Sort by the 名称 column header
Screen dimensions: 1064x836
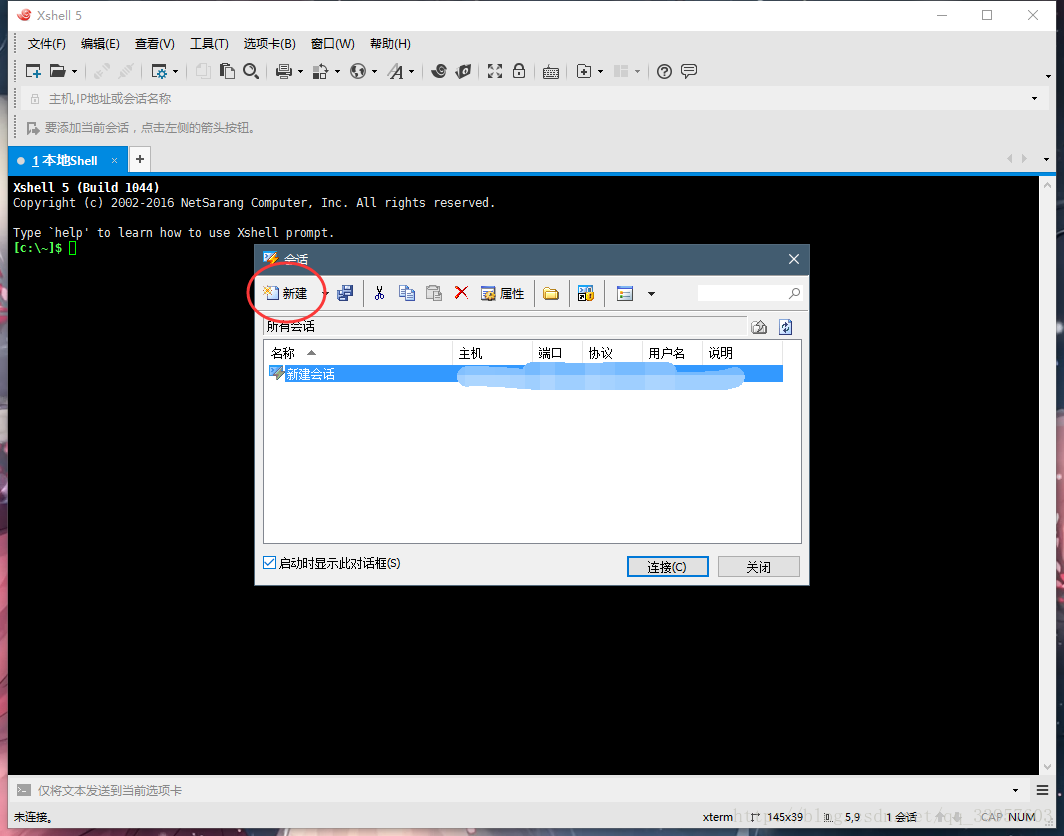pos(358,353)
